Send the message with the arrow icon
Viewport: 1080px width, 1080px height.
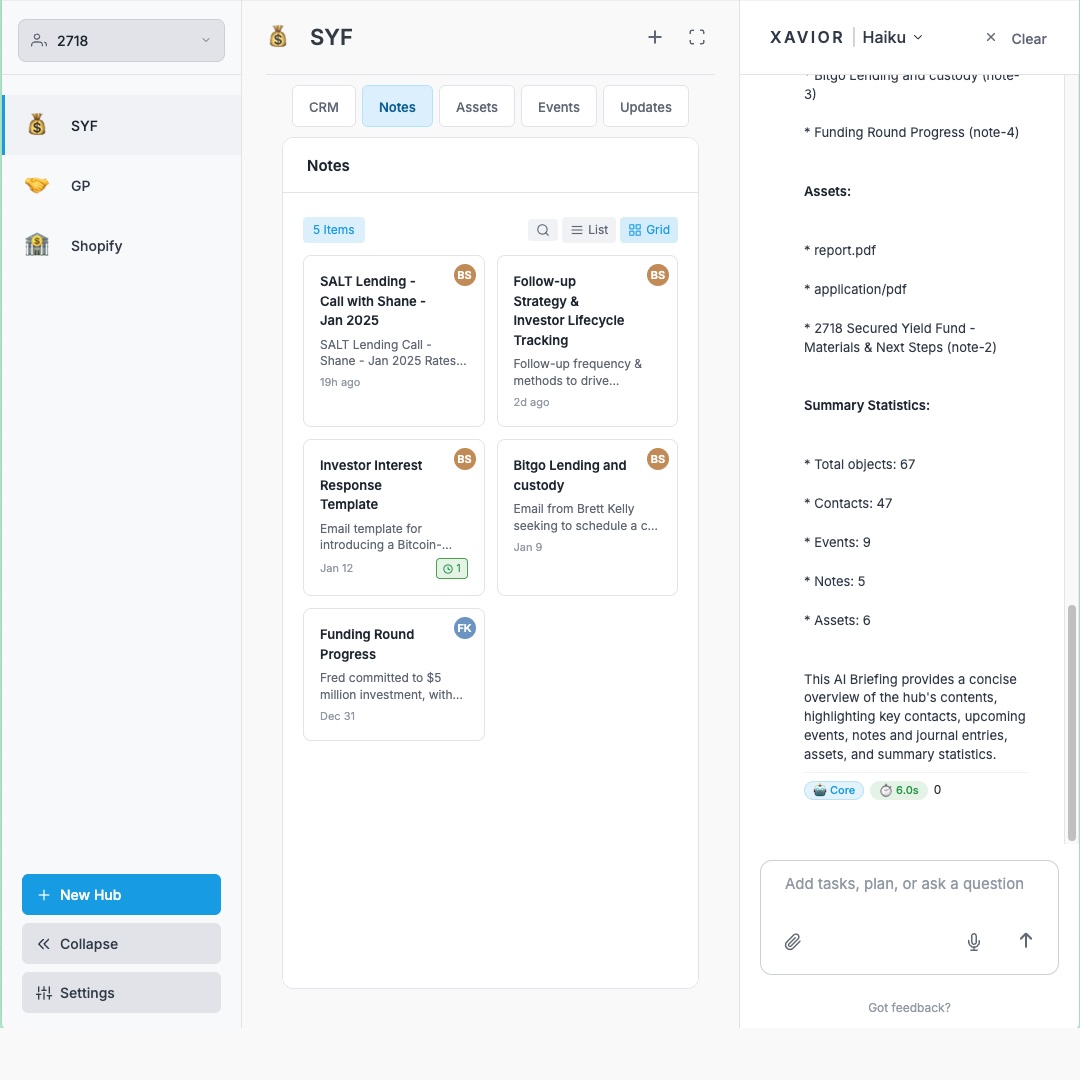point(1025,940)
